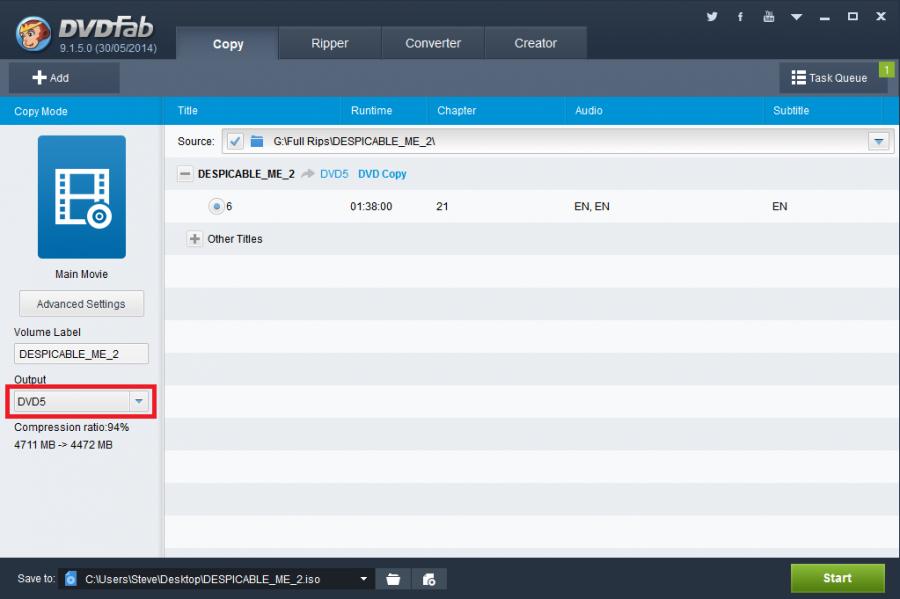This screenshot has width=900, height=599.
Task: Switch to the Ripper tab
Action: 329,43
